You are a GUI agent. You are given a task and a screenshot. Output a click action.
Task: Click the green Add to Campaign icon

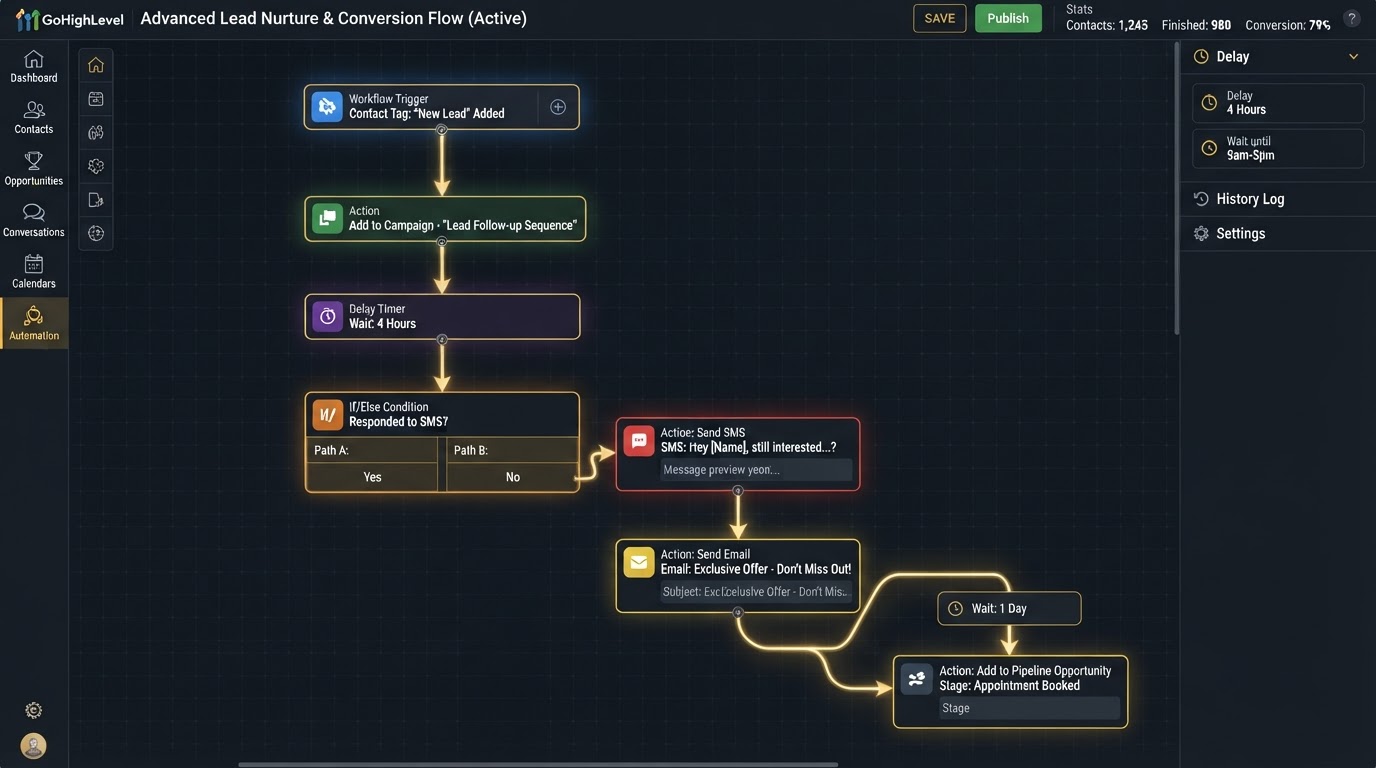[327, 218]
